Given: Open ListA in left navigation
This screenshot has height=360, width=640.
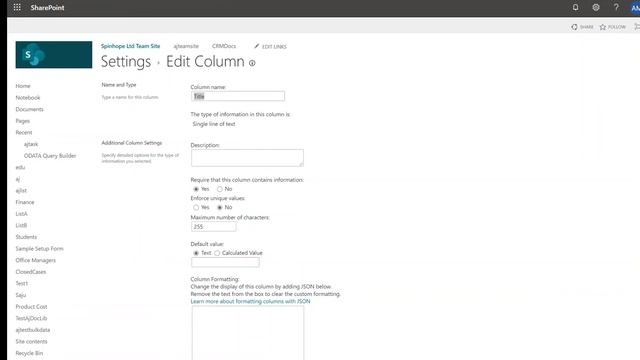Looking at the screenshot, I should [x=22, y=214].
